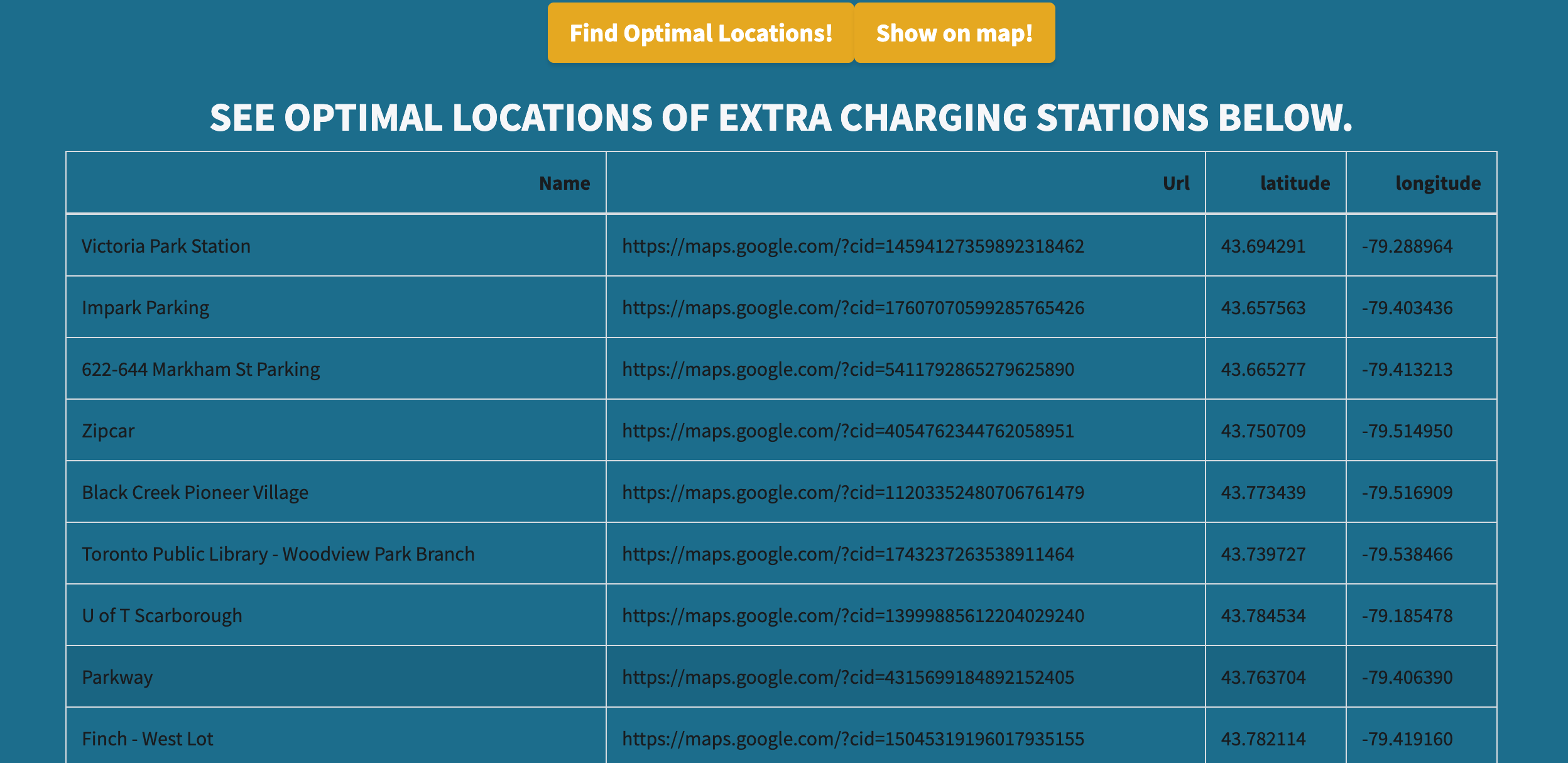Click the Finch - West Lot cell
1568x763 pixels.
coord(336,735)
